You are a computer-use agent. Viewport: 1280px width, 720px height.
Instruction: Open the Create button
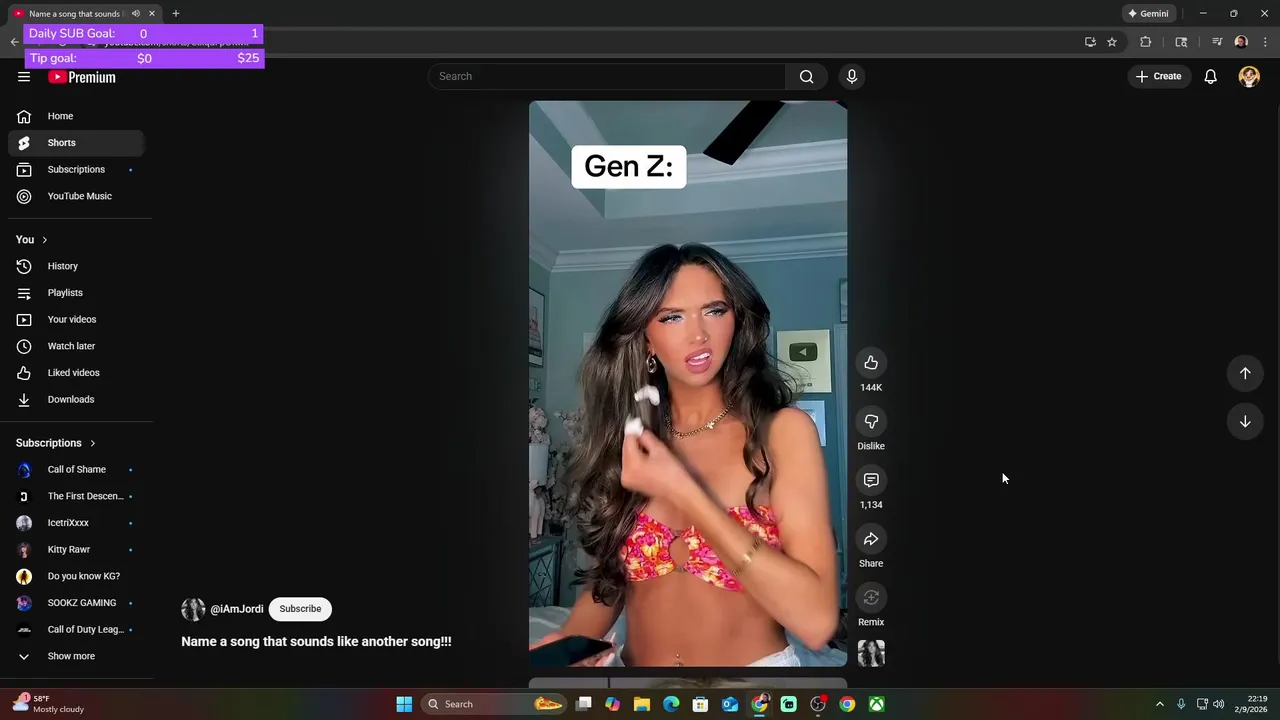1159,77
